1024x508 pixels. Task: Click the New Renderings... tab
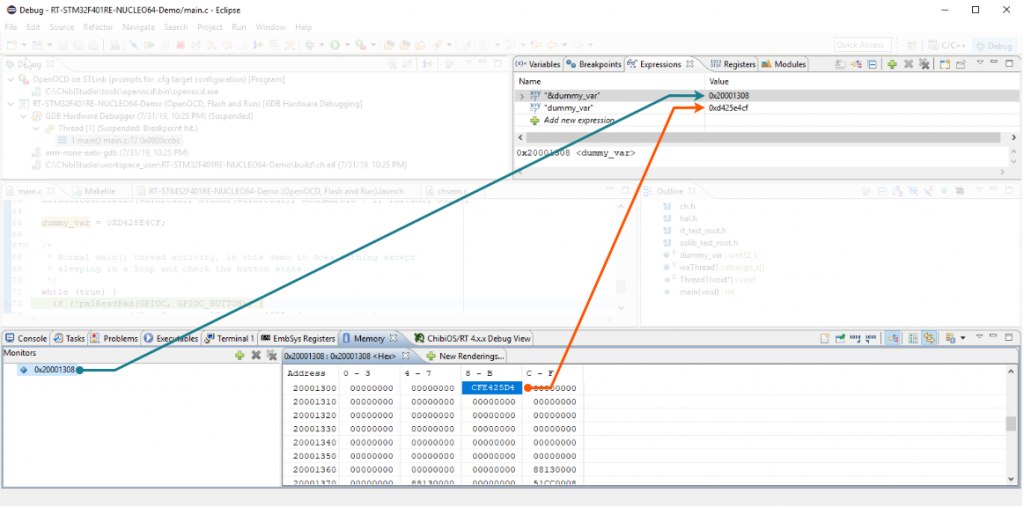point(464,356)
